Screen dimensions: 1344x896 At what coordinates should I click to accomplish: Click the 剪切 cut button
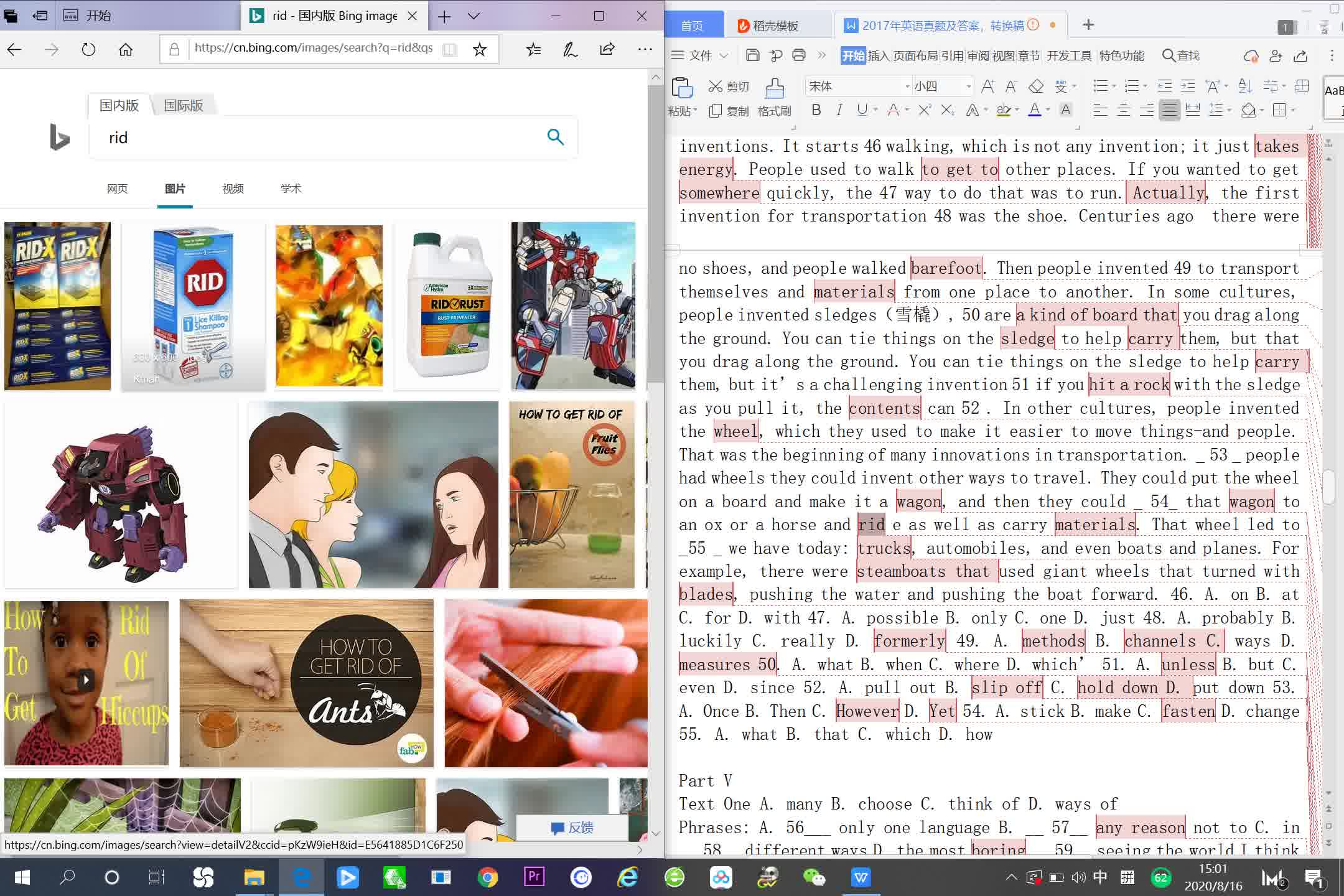click(x=729, y=86)
